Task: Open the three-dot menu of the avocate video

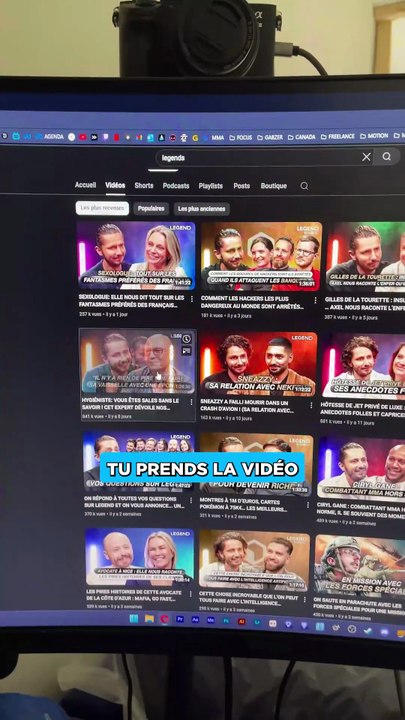Action: pos(191,594)
